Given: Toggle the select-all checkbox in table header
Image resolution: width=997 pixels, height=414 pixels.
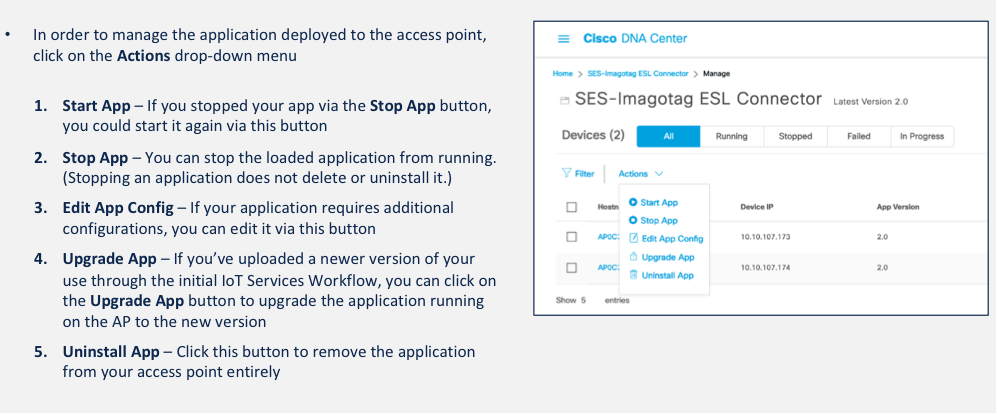Looking at the screenshot, I should (572, 207).
